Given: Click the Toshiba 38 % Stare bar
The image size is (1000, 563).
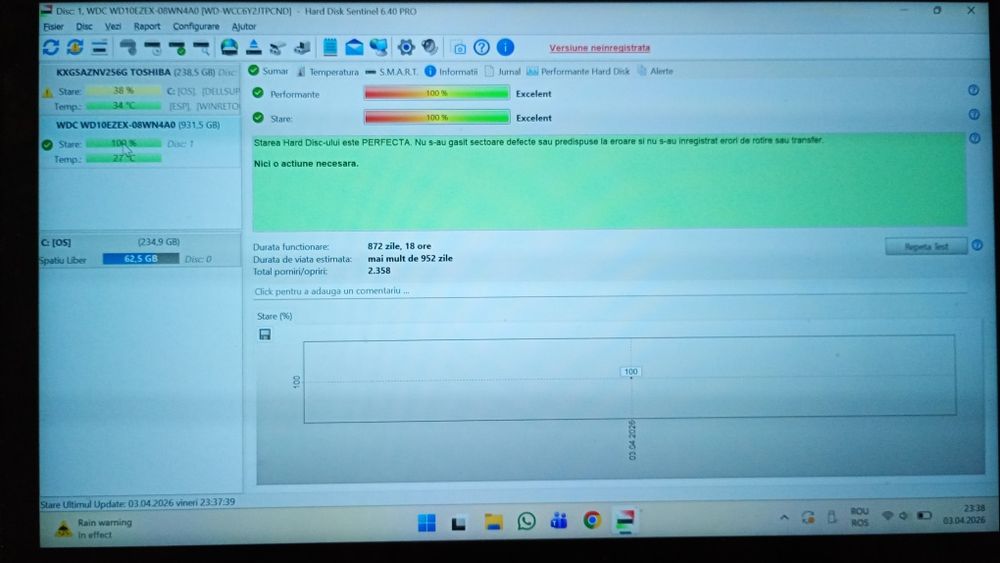Looking at the screenshot, I should tap(123, 91).
